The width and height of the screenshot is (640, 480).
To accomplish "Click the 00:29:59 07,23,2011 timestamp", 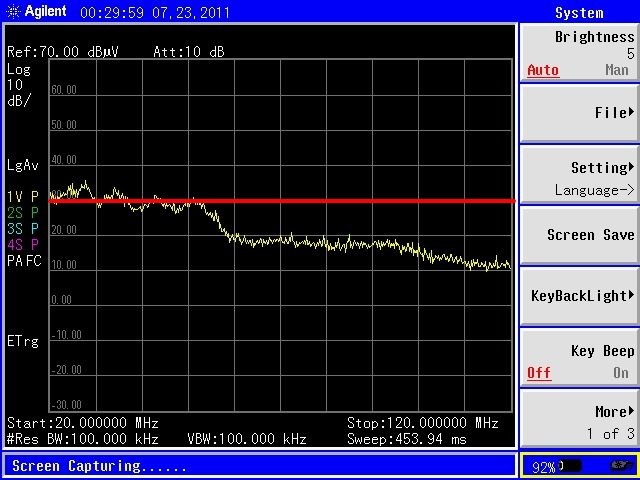I will [x=155, y=13].
